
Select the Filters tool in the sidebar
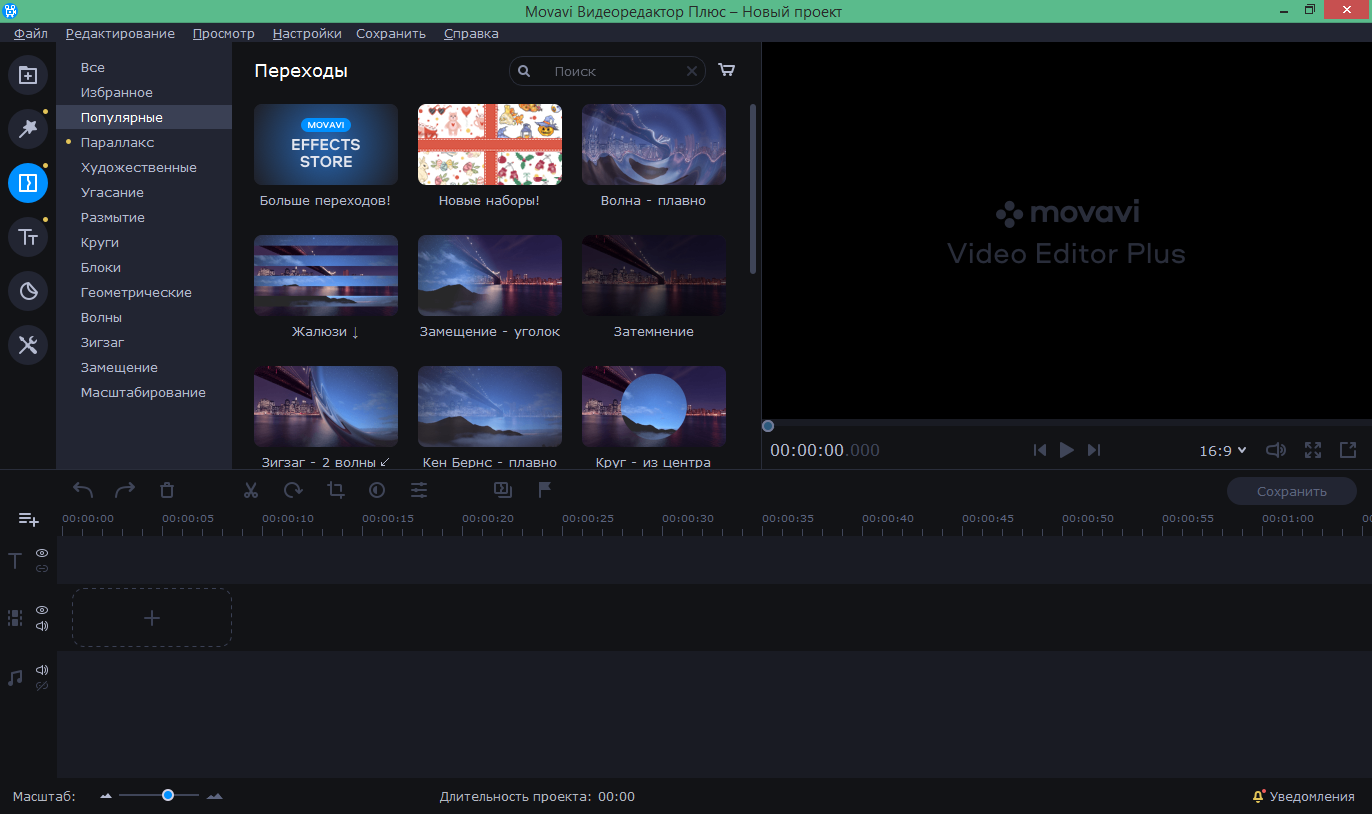click(28, 128)
